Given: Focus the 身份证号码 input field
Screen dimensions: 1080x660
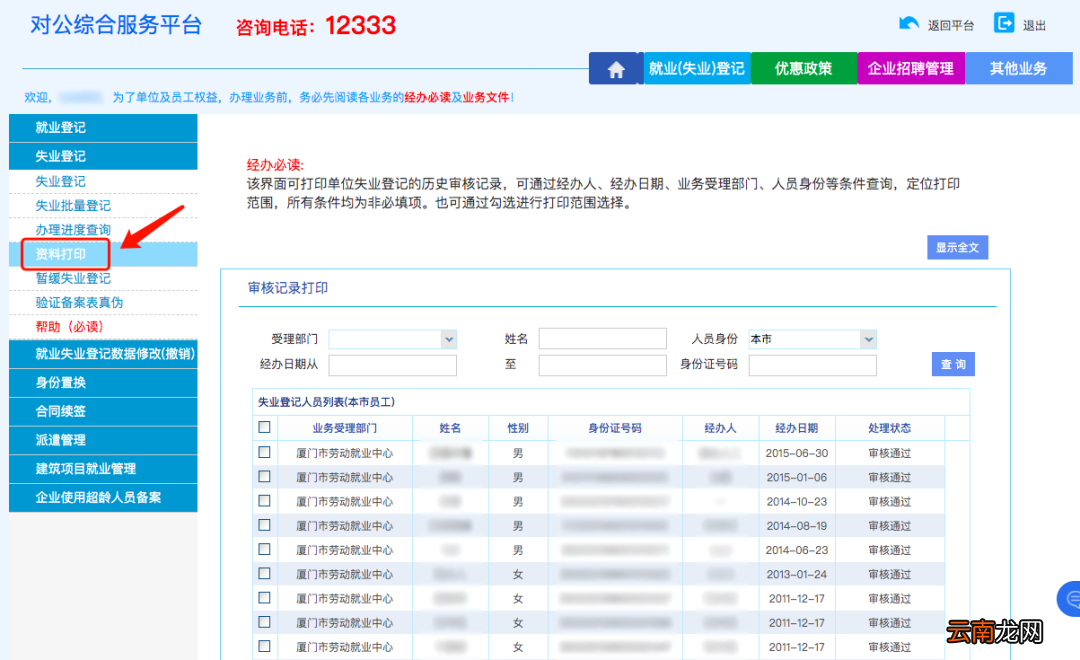Looking at the screenshot, I should [x=813, y=365].
